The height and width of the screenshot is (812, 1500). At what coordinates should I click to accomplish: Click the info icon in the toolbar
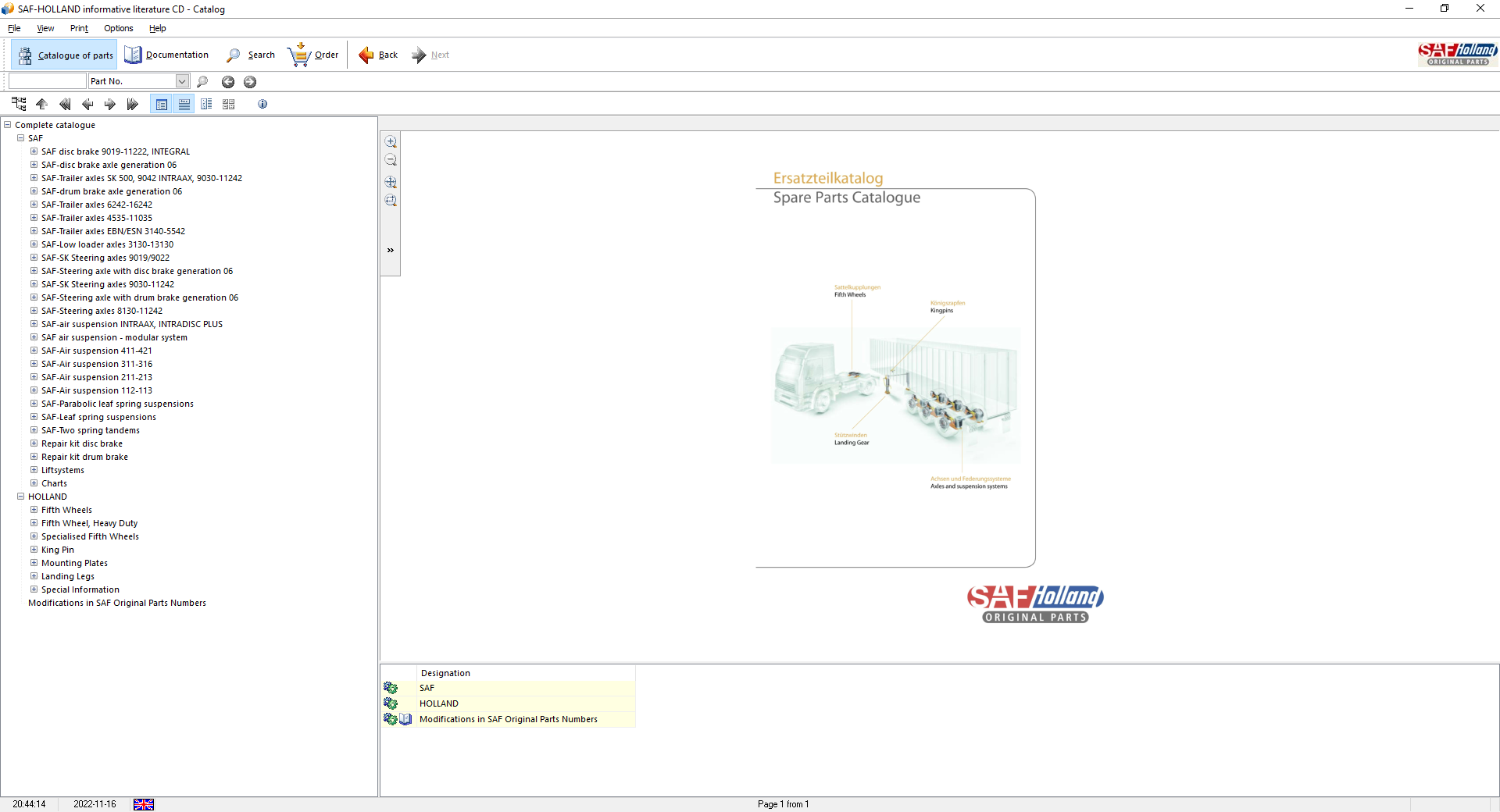point(262,104)
